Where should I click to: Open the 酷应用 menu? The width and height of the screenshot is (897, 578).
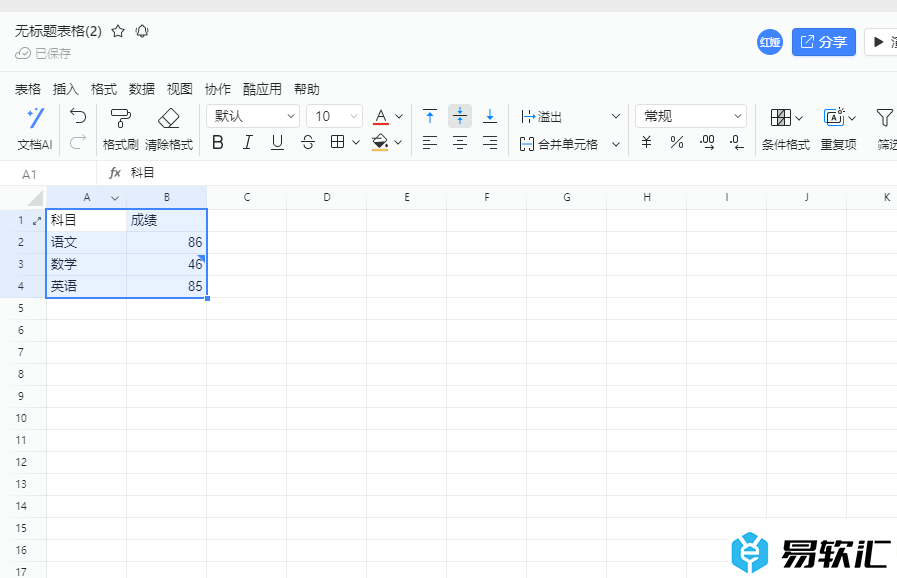click(x=262, y=89)
